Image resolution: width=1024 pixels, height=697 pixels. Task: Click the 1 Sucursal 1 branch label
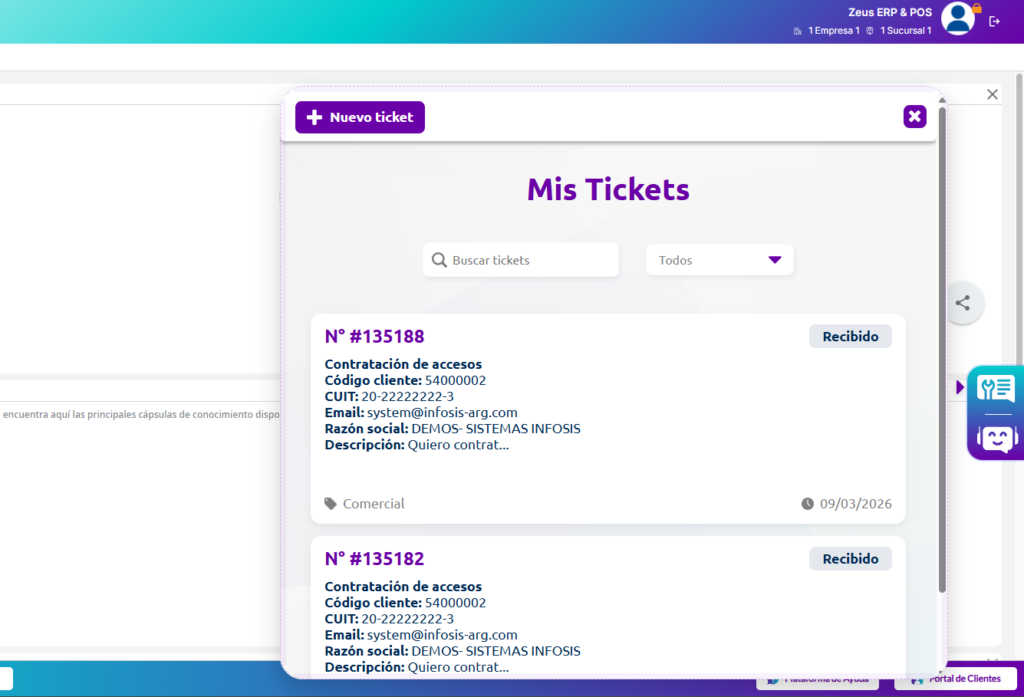pos(905,31)
